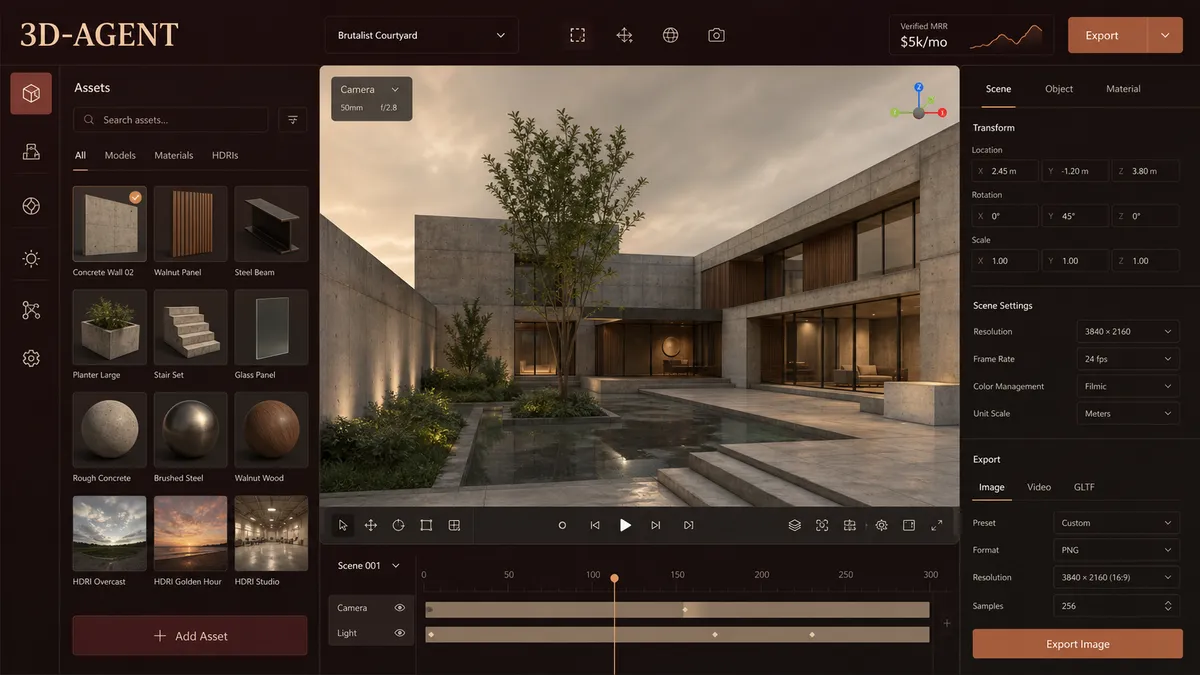Add a timeline track with plus icon

[x=947, y=623]
